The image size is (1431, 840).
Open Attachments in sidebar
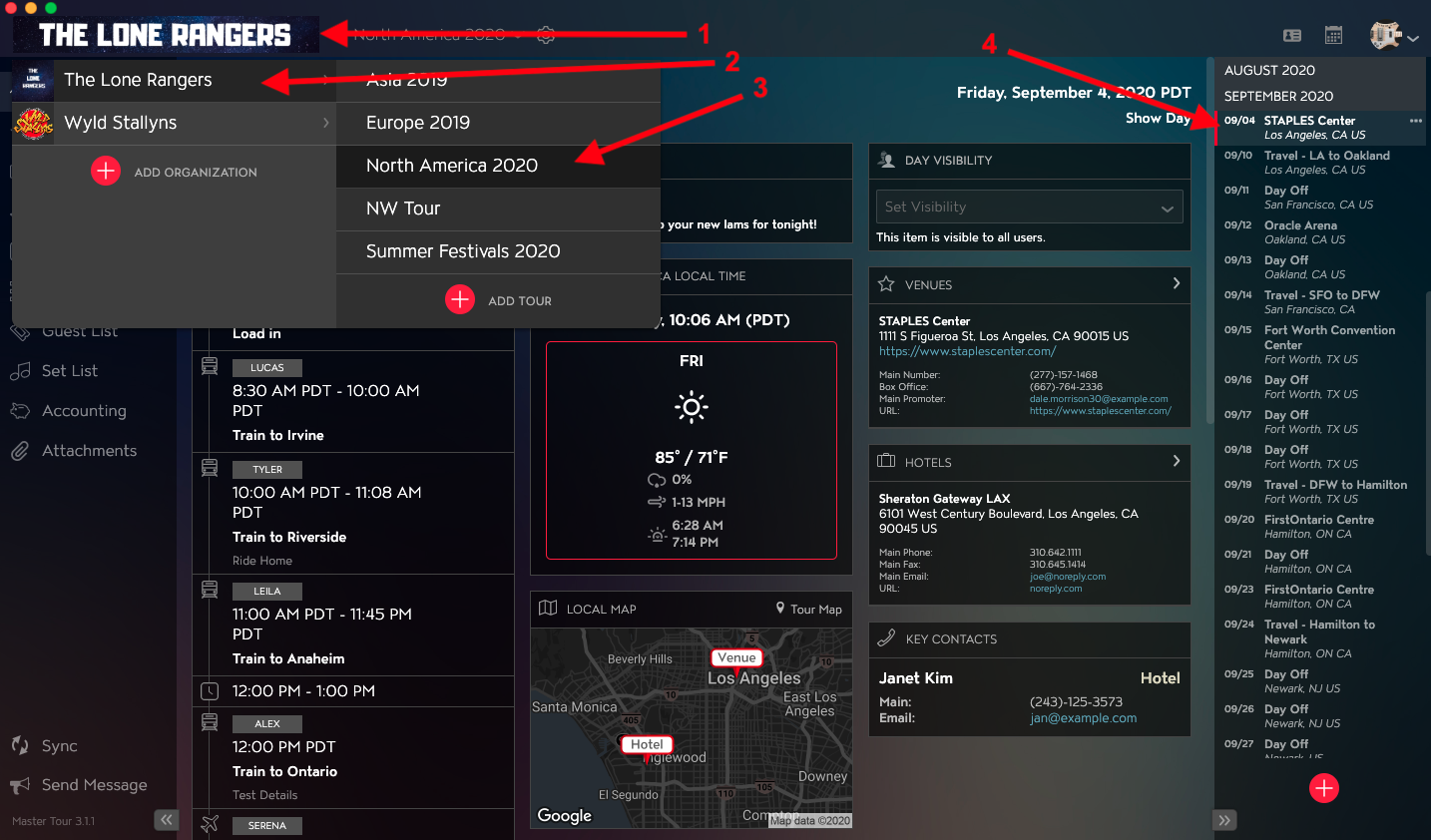pos(89,451)
